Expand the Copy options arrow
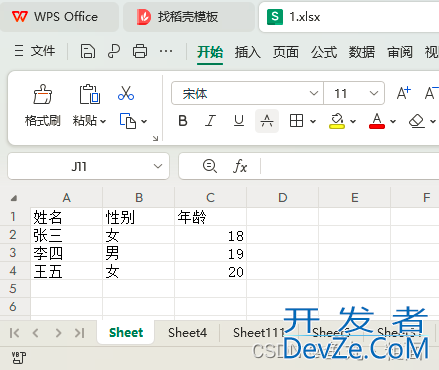439x370 pixels. coord(144,121)
